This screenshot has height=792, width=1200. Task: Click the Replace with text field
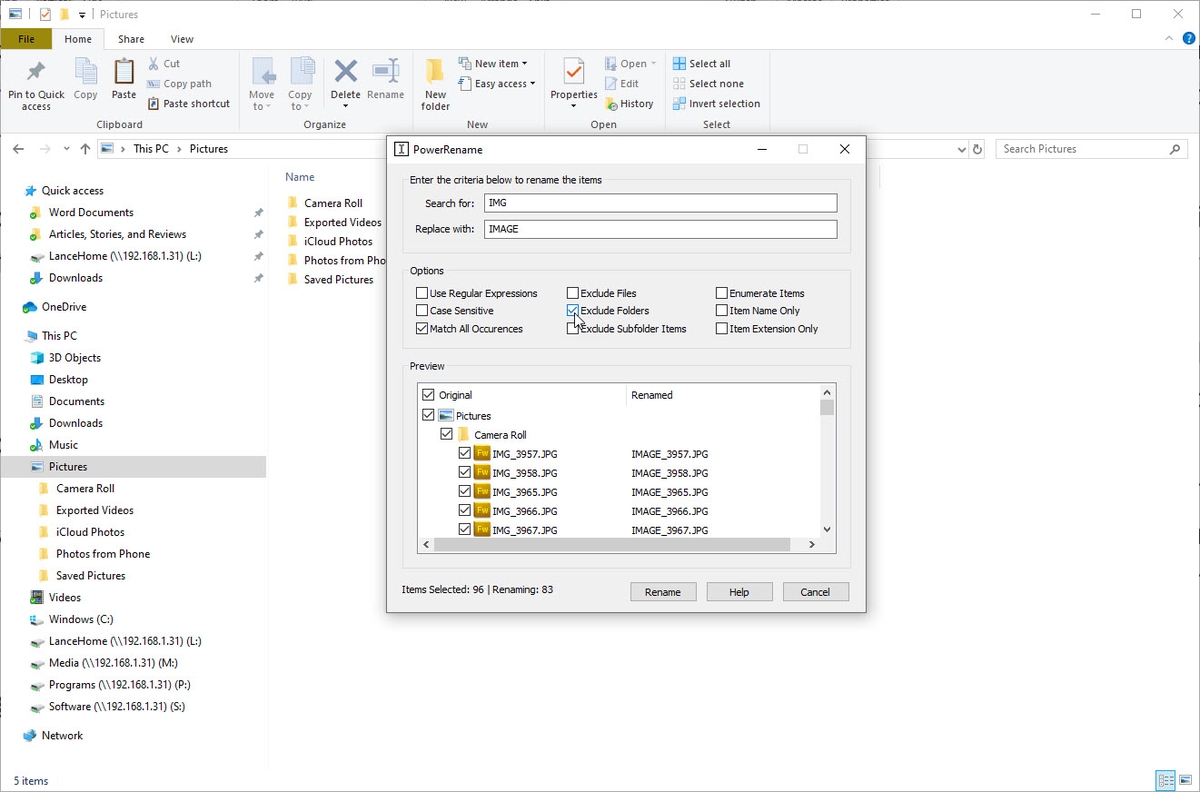point(660,229)
